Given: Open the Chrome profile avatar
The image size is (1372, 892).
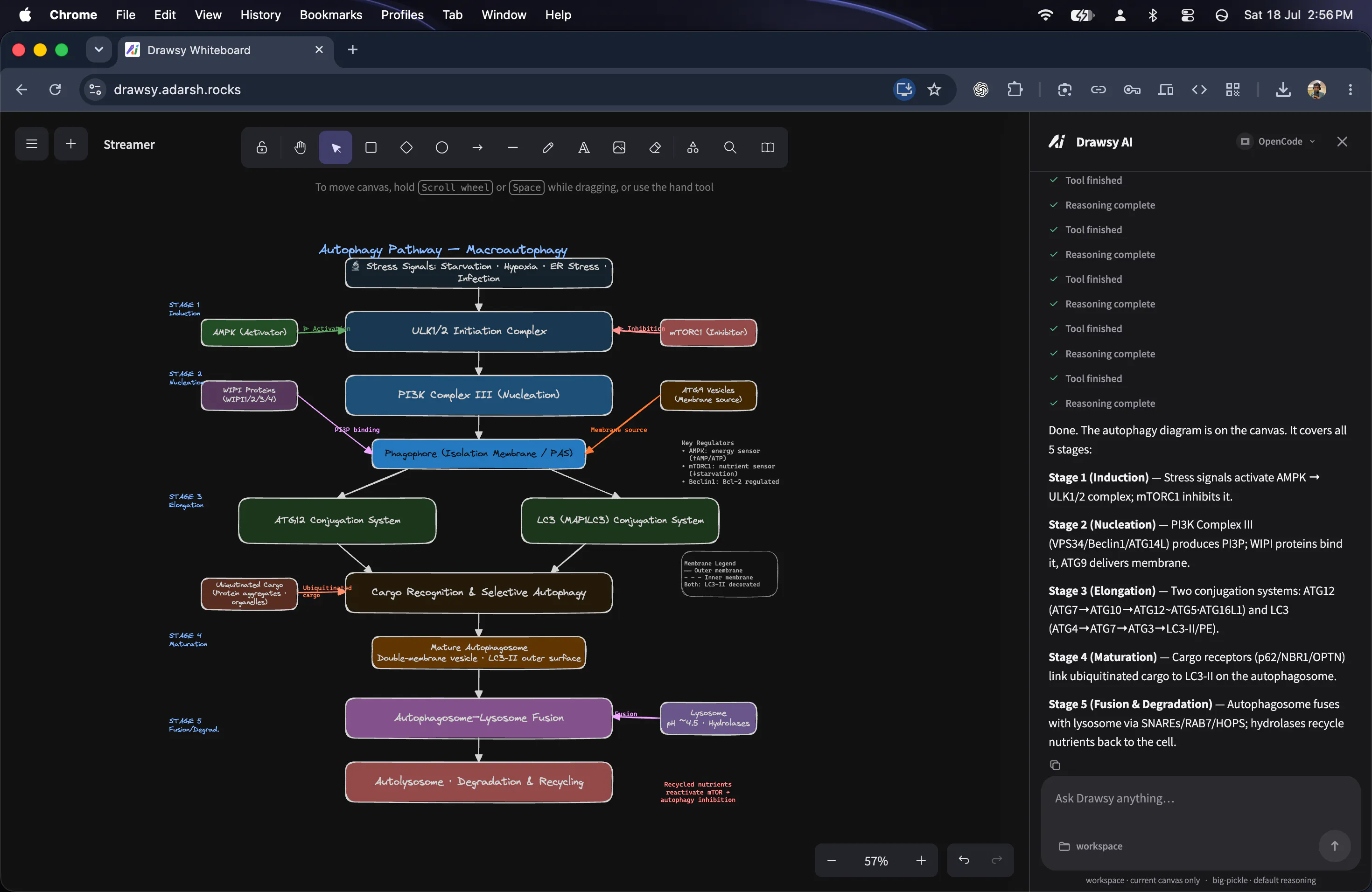Looking at the screenshot, I should pos(1316,89).
